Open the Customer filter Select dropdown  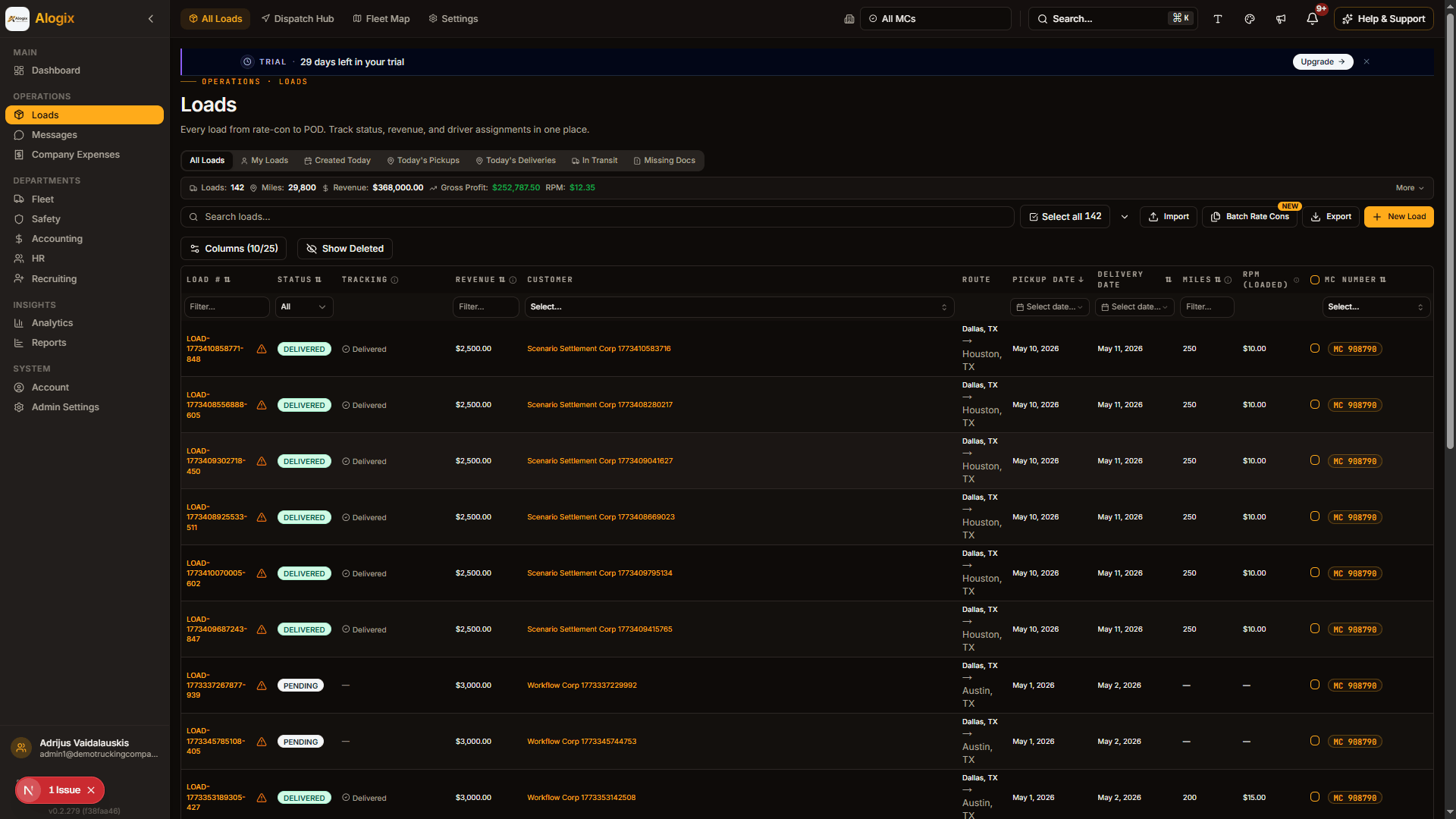click(x=739, y=307)
